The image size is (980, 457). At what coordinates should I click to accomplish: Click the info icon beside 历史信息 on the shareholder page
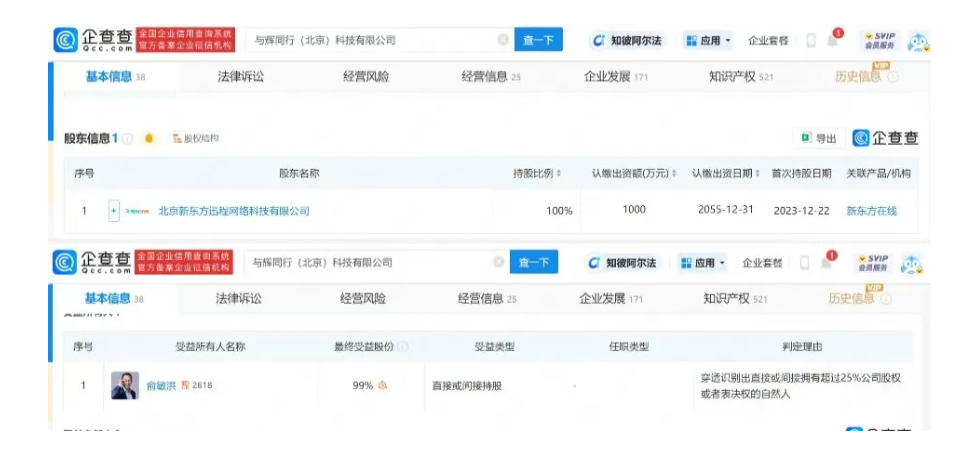pos(892,77)
